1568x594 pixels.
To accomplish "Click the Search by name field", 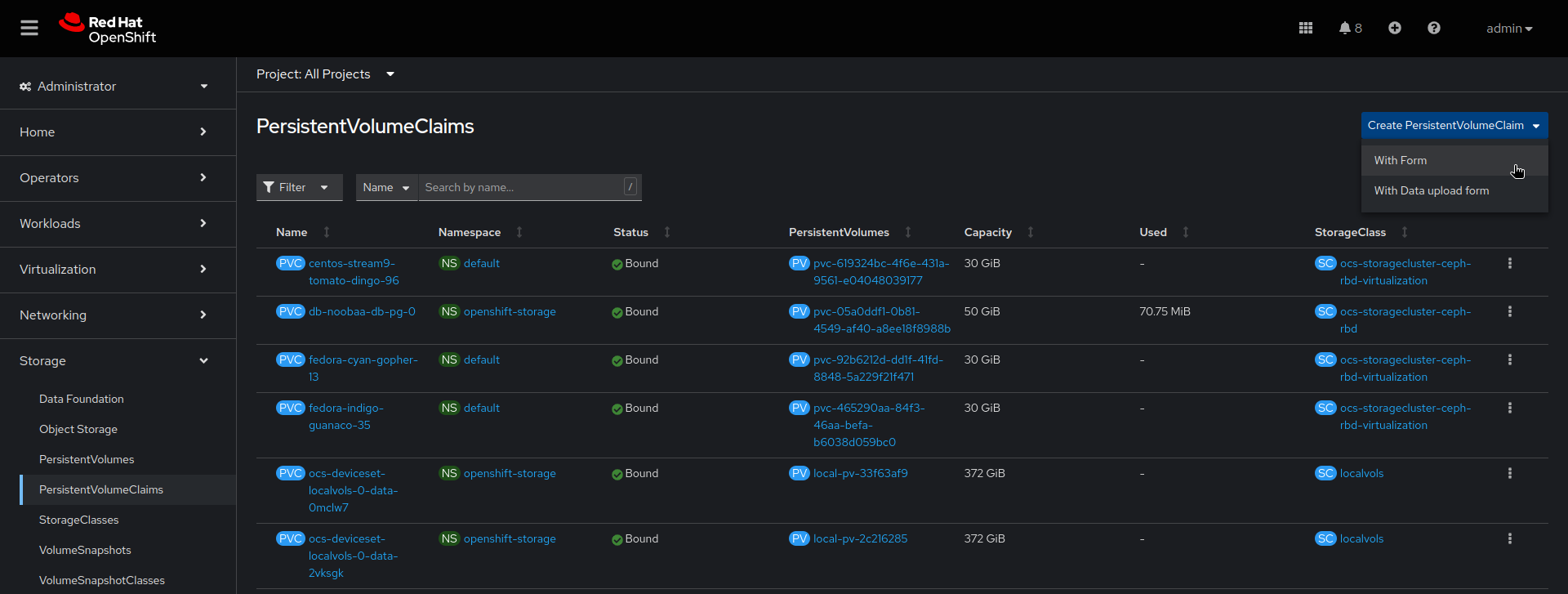I will point(521,188).
